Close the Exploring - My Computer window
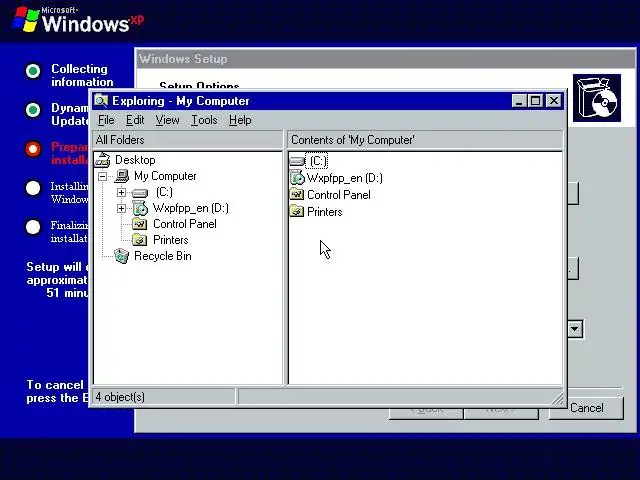 553,101
